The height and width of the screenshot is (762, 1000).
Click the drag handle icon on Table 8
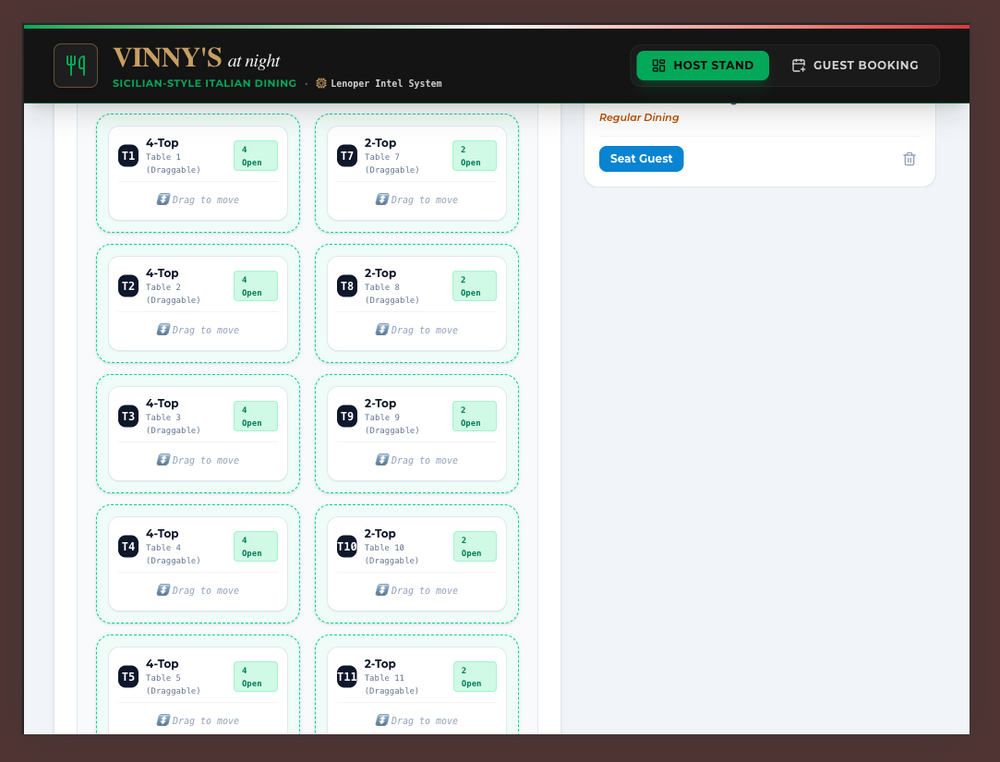pos(382,329)
